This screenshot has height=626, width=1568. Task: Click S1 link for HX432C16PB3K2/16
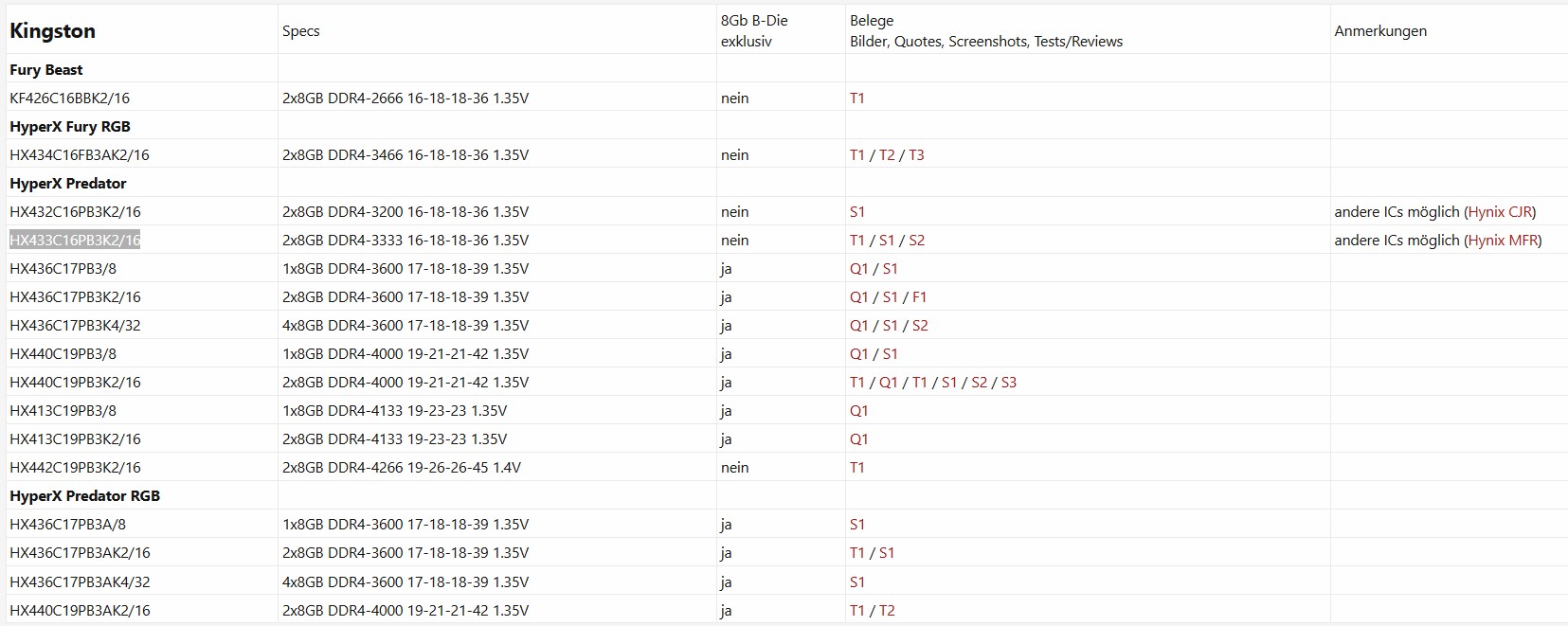point(856,212)
